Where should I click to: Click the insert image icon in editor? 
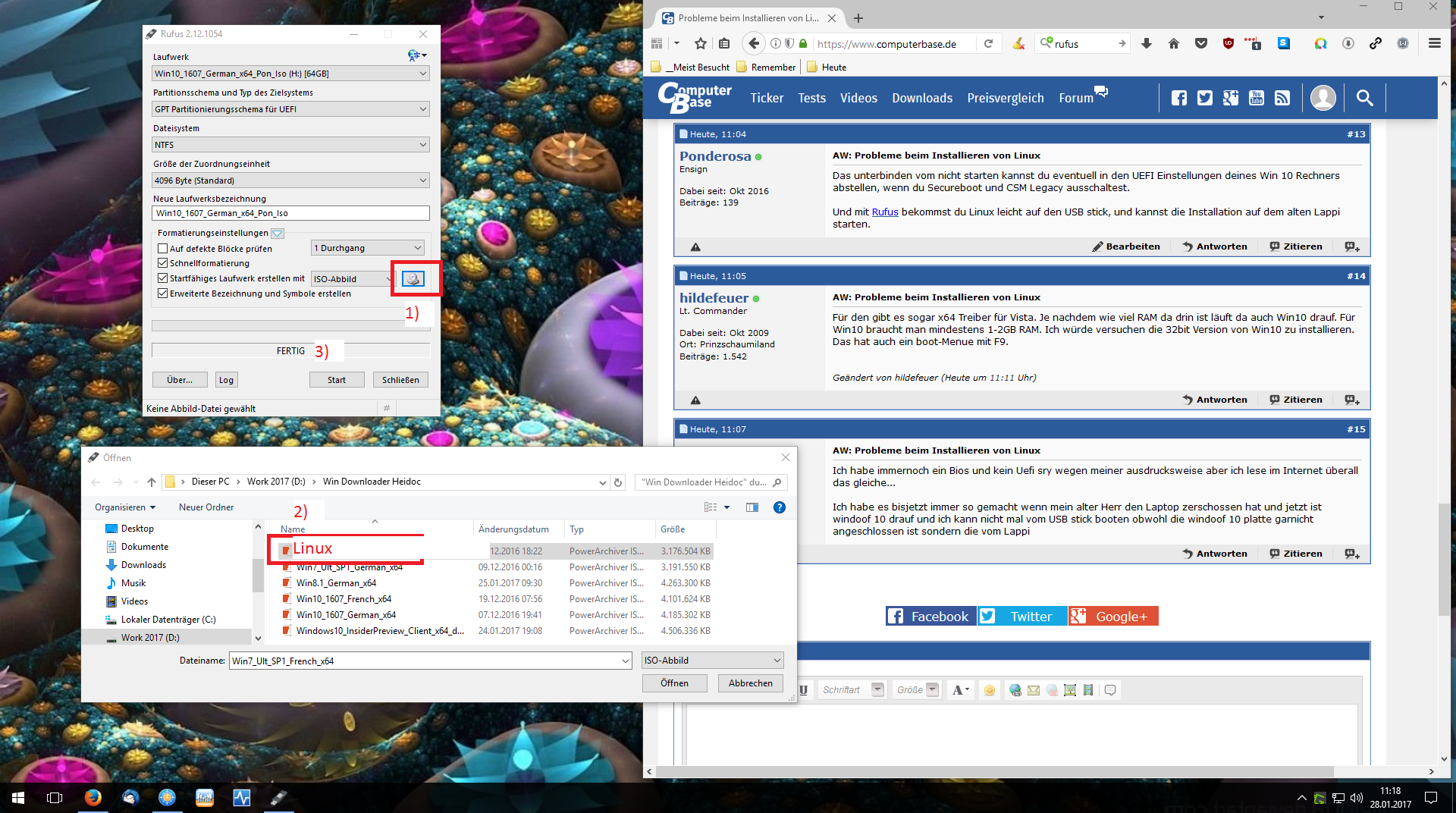(x=1070, y=690)
